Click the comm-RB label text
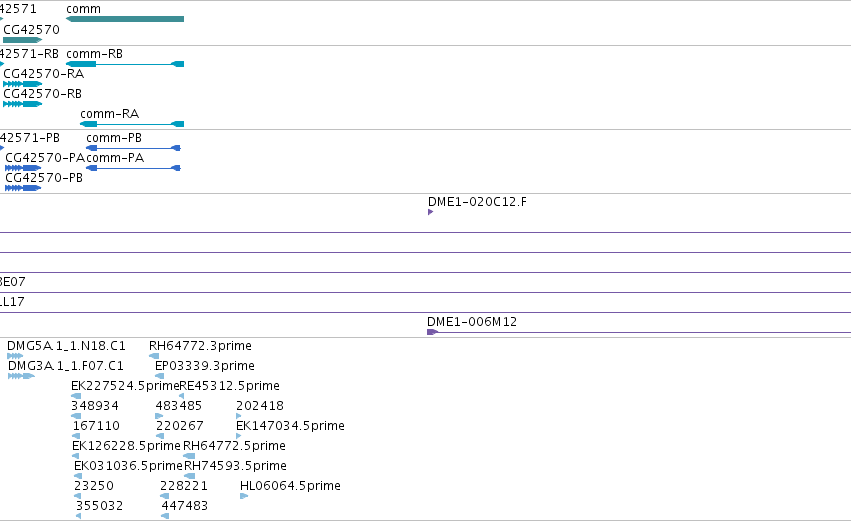 [94, 54]
